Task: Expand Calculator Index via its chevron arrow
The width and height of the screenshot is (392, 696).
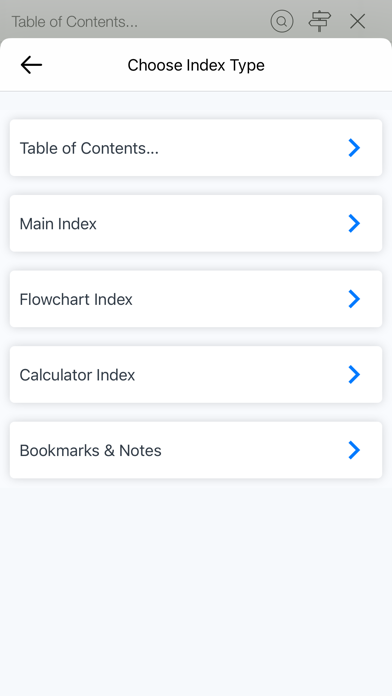Action: click(354, 374)
